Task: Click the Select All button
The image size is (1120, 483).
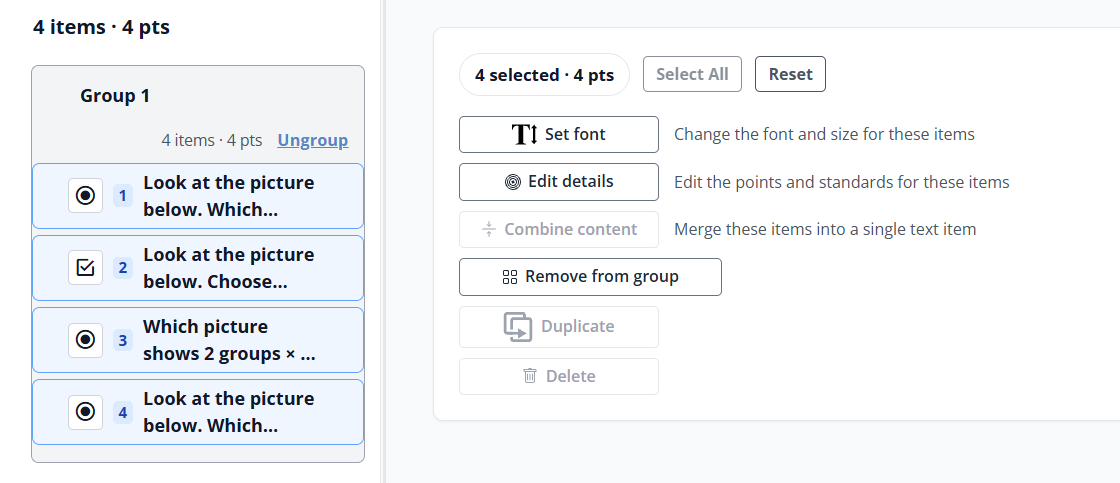Action: [x=692, y=74]
